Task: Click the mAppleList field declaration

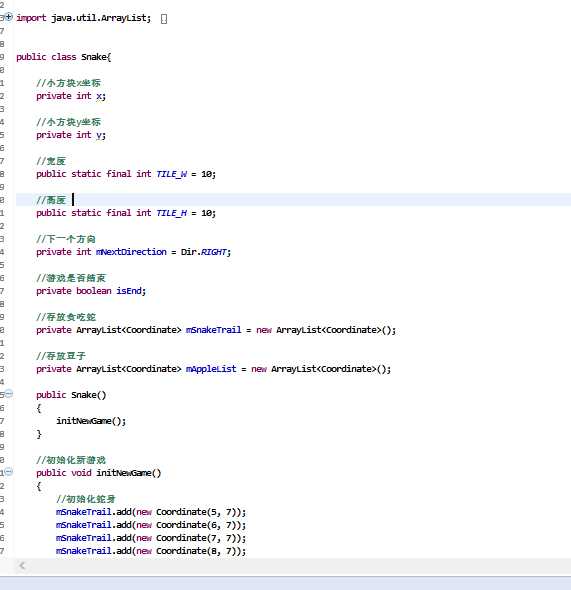Action: tap(213, 369)
